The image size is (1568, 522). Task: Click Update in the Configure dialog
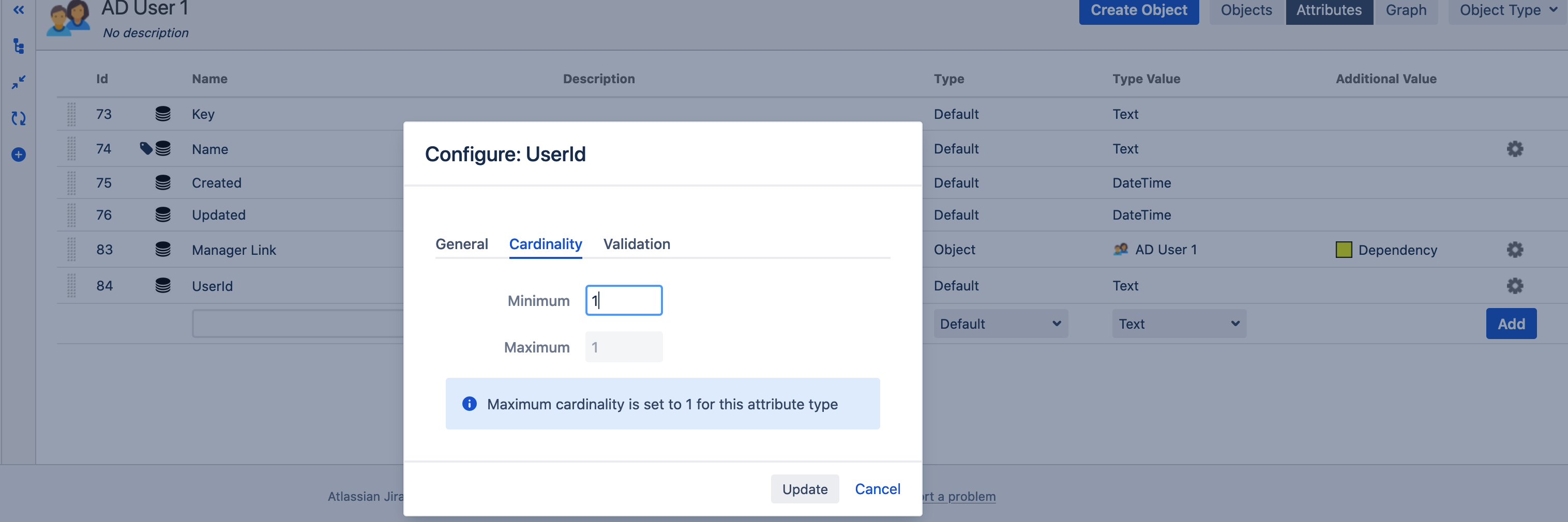(x=805, y=489)
